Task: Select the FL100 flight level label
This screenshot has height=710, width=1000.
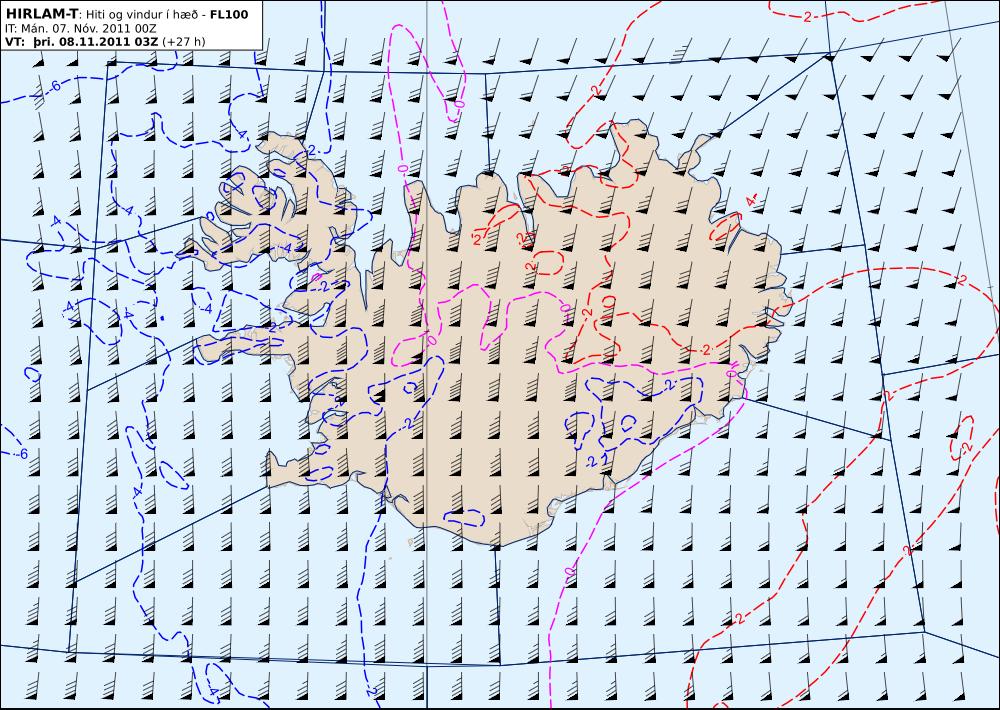Action: click(x=229, y=14)
